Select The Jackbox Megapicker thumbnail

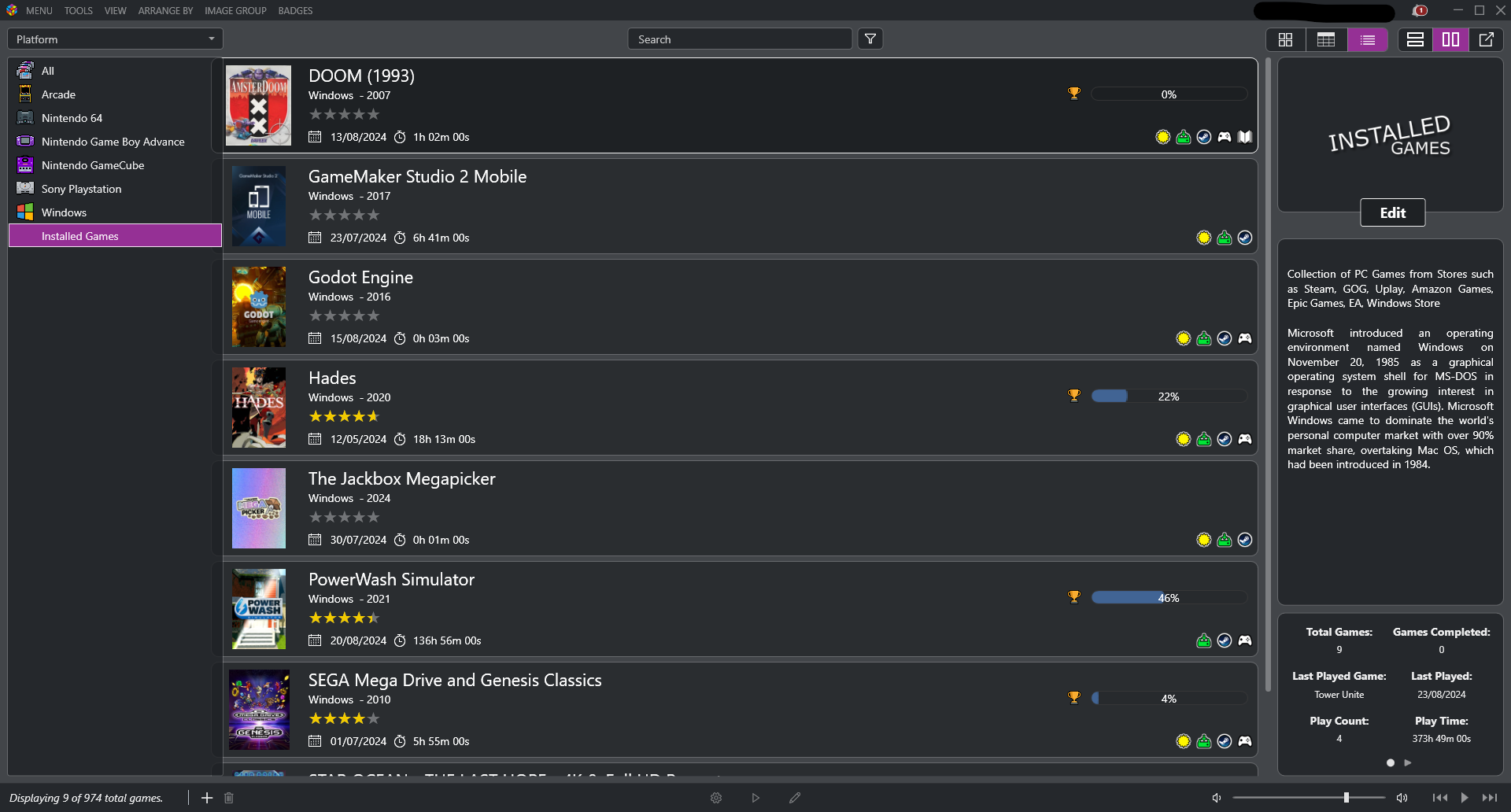259,508
